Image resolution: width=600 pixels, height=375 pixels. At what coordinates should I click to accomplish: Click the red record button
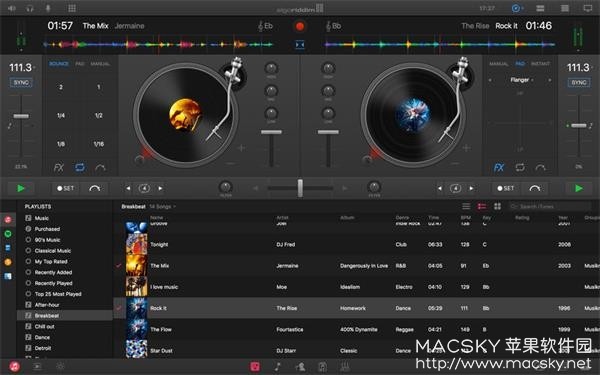click(x=300, y=26)
